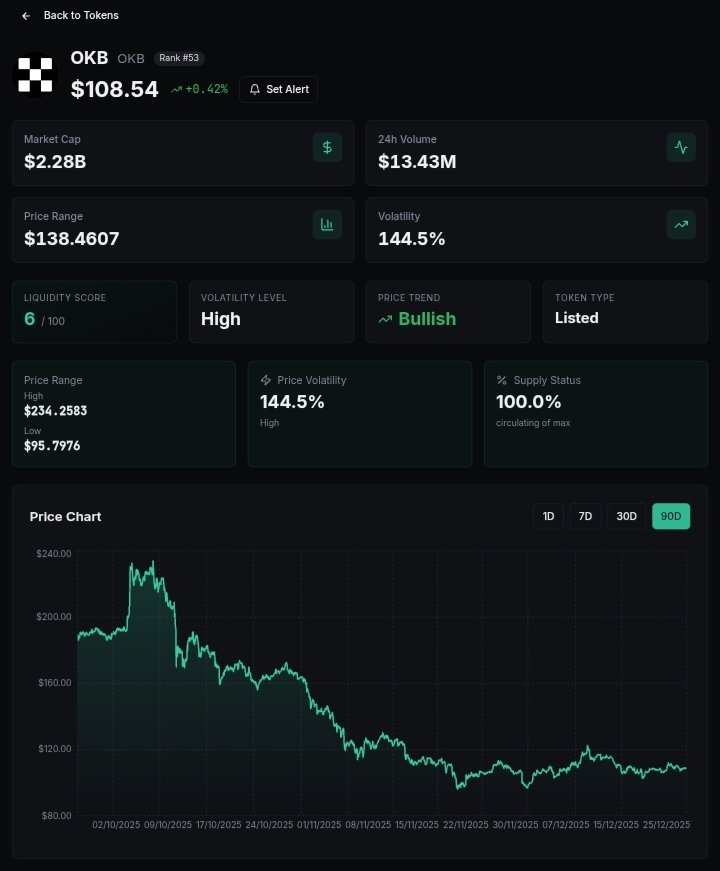720x871 pixels.
Task: Click the lightning Price Volatility icon
Action: [266, 380]
